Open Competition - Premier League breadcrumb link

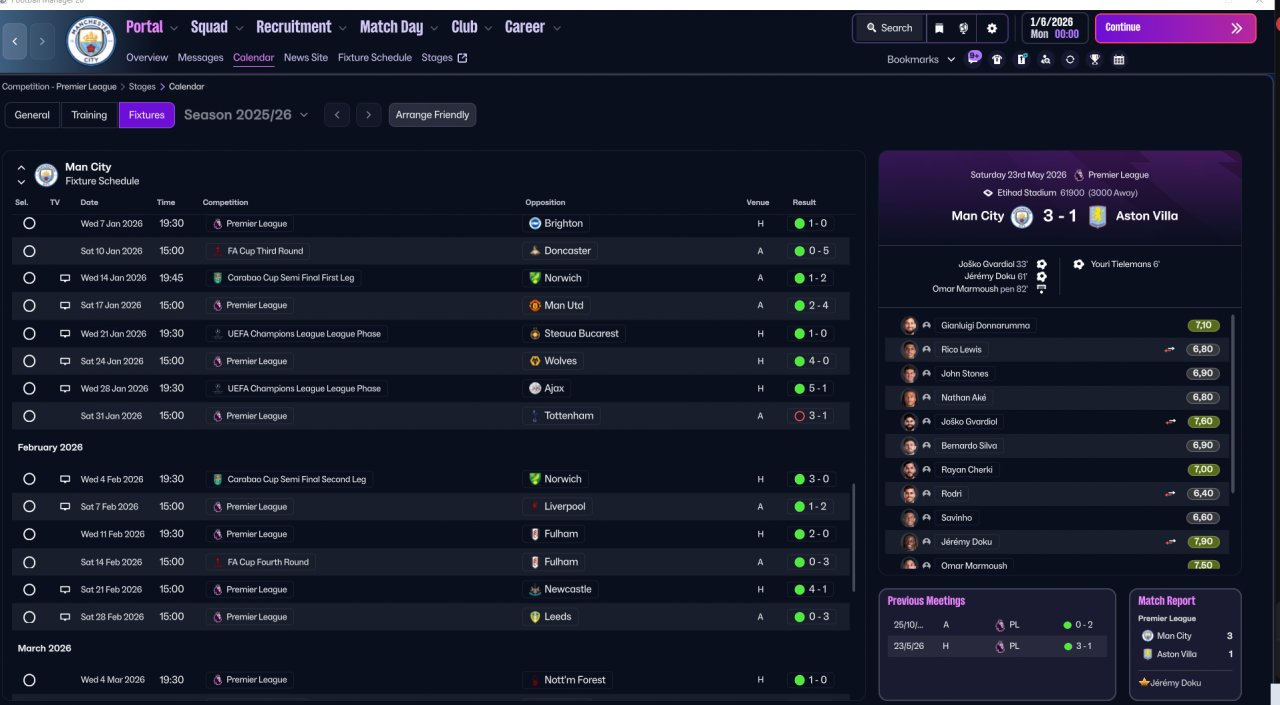(x=59, y=87)
